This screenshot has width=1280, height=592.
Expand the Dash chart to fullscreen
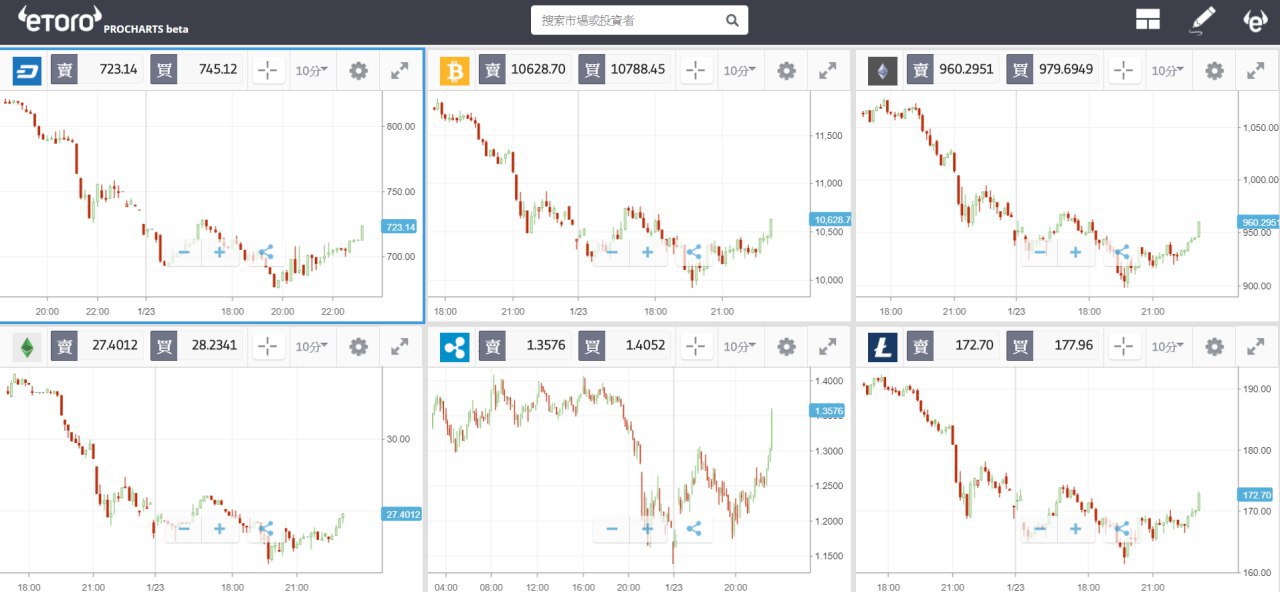pos(399,70)
